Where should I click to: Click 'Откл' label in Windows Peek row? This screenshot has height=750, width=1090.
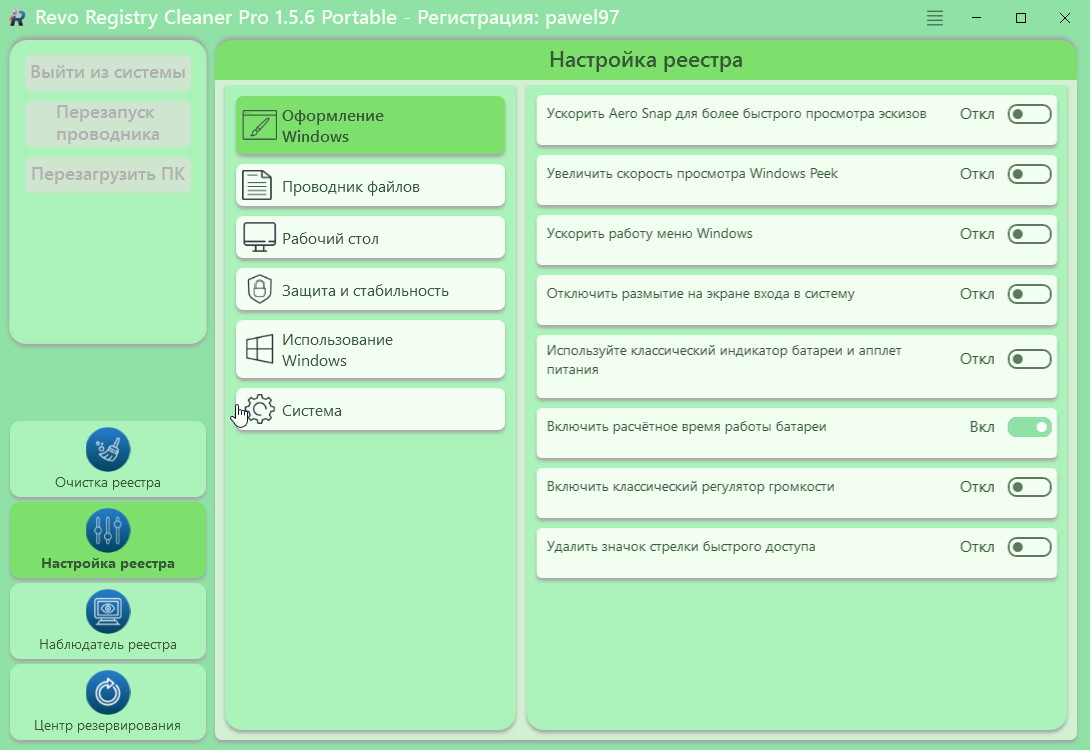click(x=977, y=174)
